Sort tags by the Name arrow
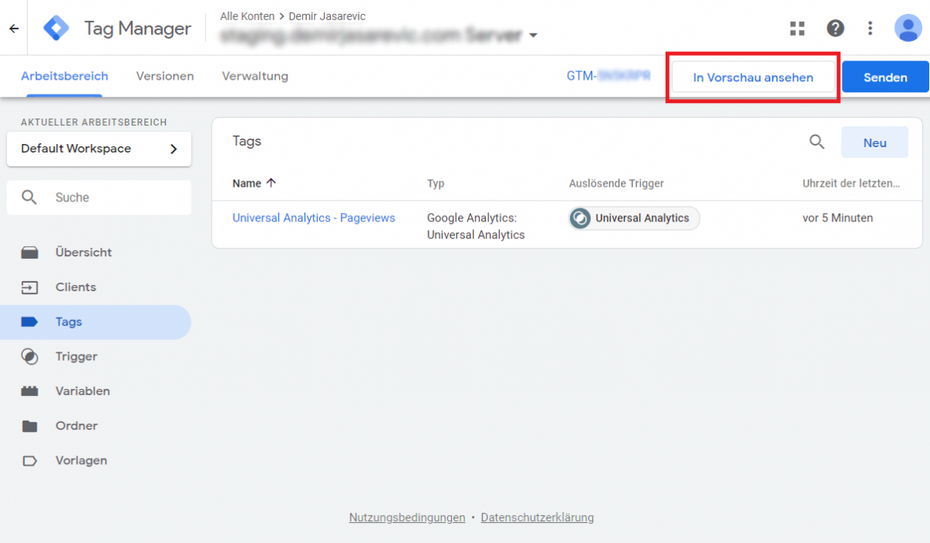The image size is (930, 543). click(271, 183)
